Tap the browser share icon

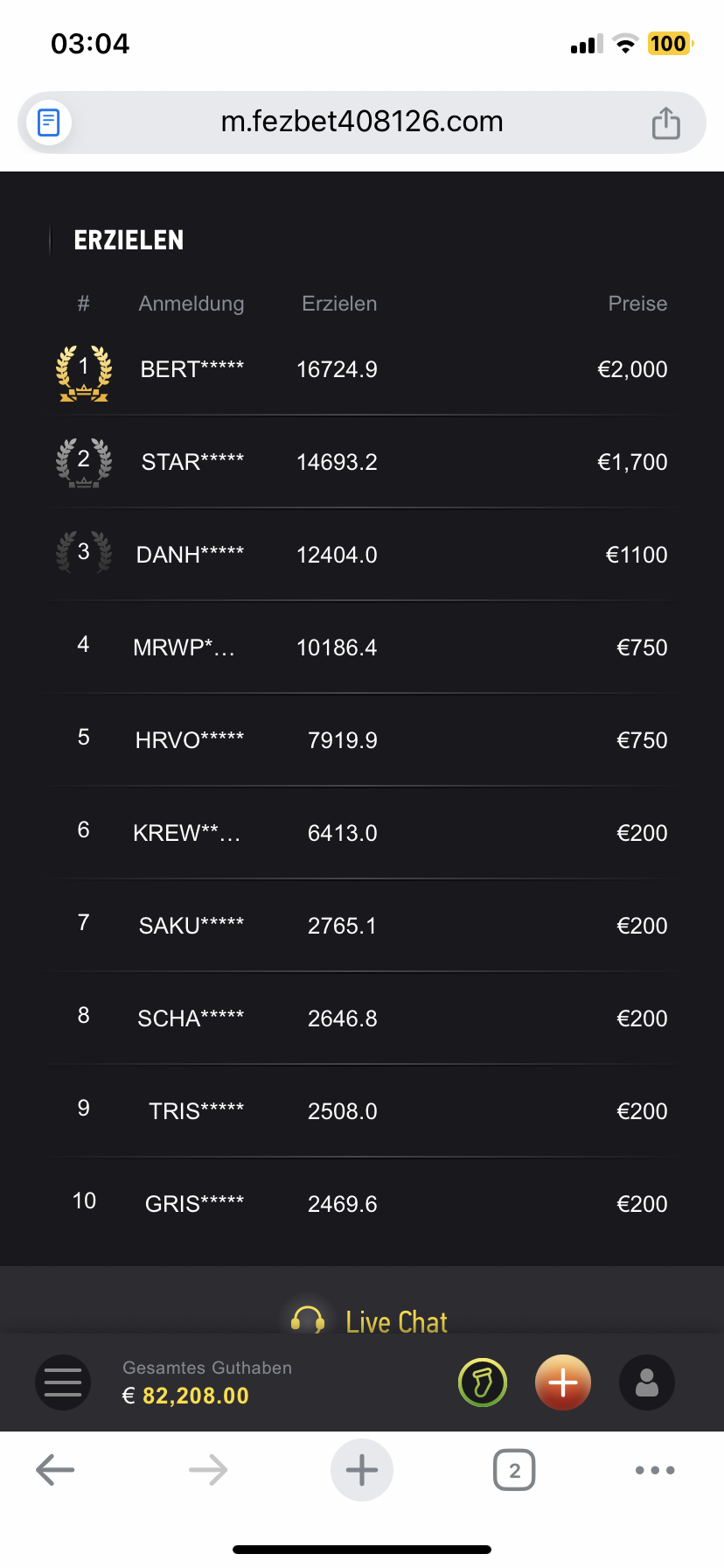[x=666, y=122]
